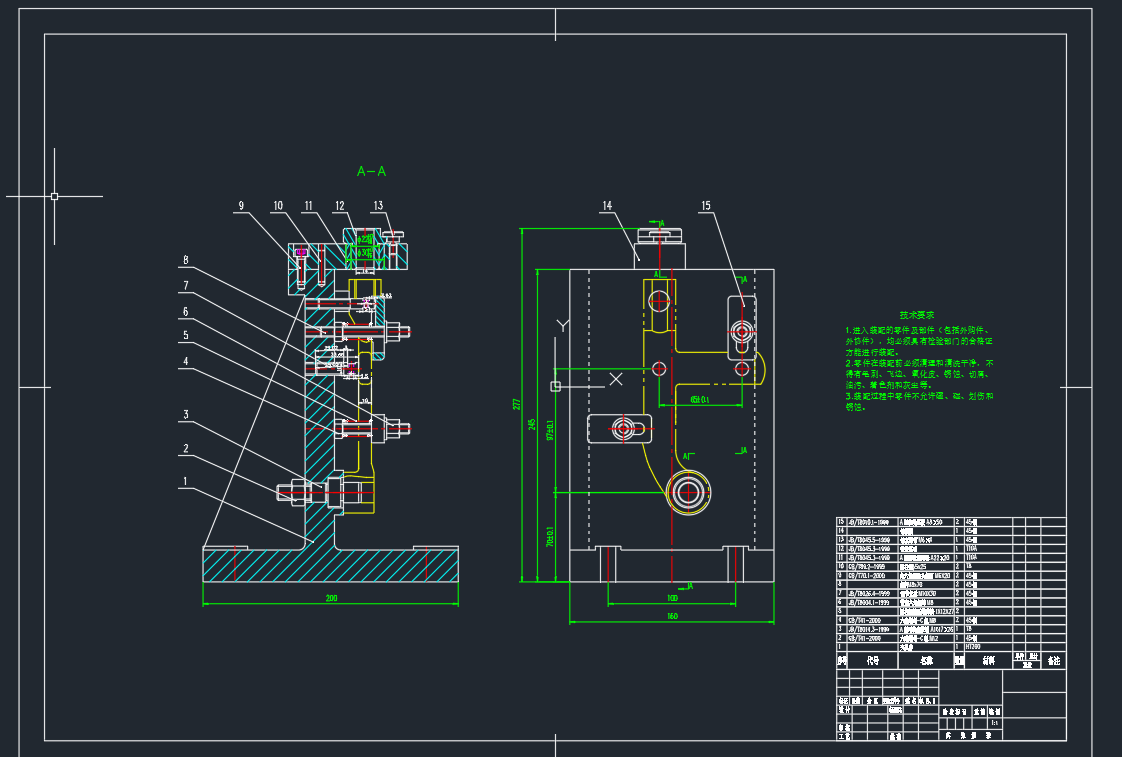Screen dimensions: 1122x757
Task: Click leader callout number 5 left of section
Action: pyautogui.click(x=185, y=336)
